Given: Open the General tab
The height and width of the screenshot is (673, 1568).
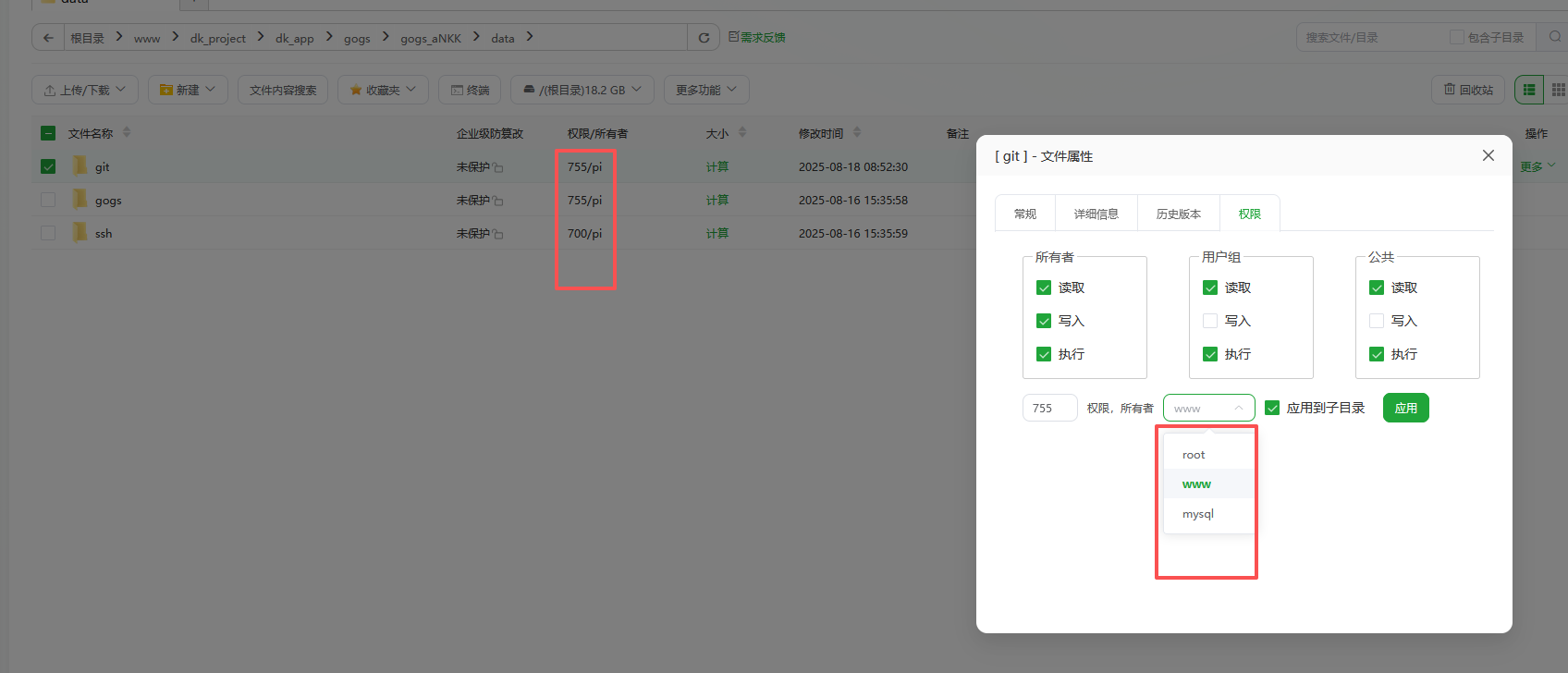Looking at the screenshot, I should (1025, 214).
